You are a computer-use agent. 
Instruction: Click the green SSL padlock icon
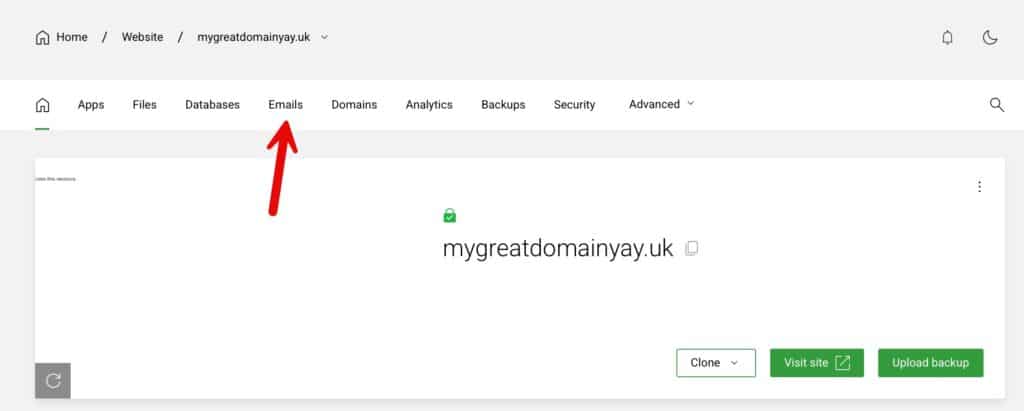[x=449, y=215]
